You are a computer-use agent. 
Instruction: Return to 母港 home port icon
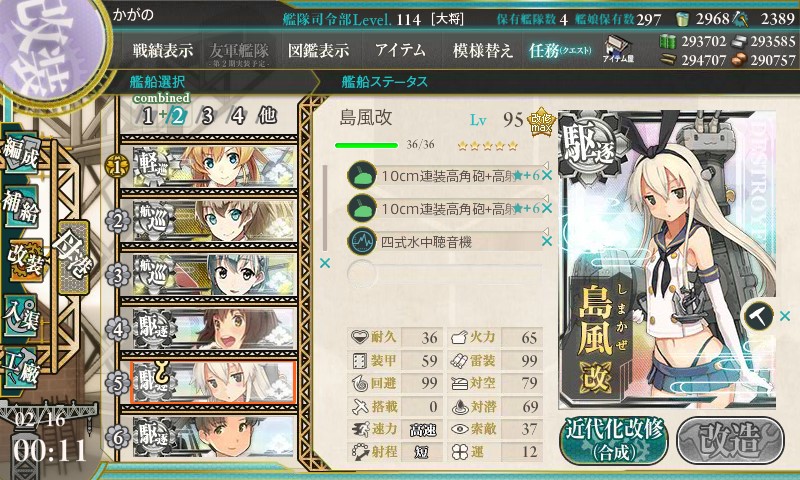[74, 258]
